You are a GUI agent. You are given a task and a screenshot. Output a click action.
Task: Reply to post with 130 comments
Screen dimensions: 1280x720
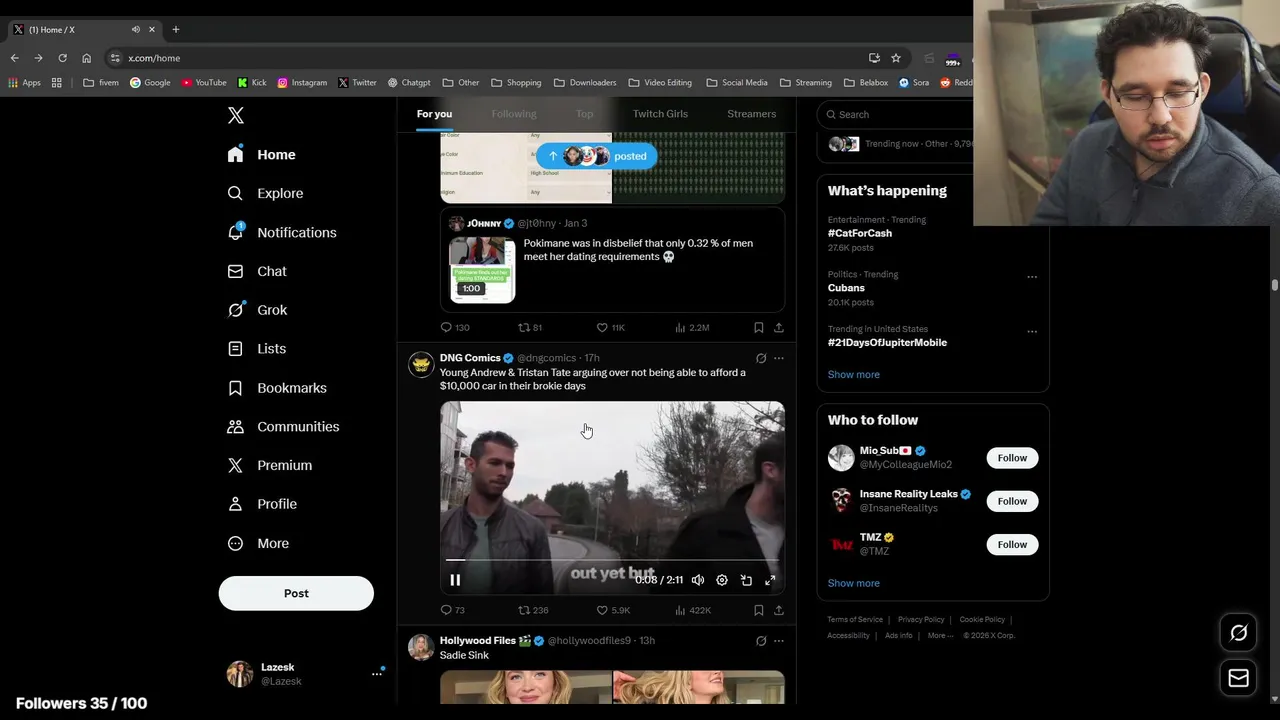point(455,327)
